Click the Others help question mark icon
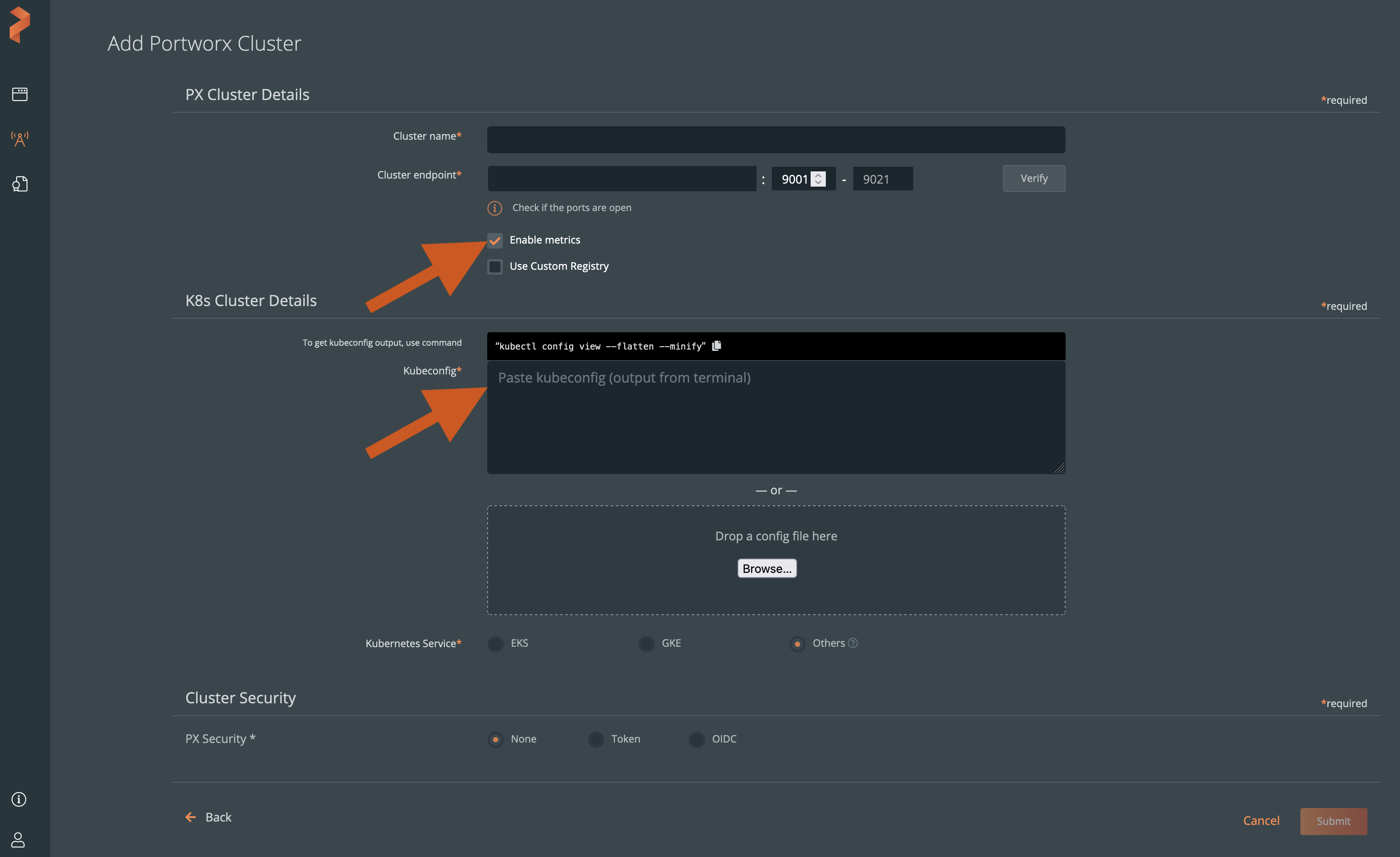 coord(853,643)
